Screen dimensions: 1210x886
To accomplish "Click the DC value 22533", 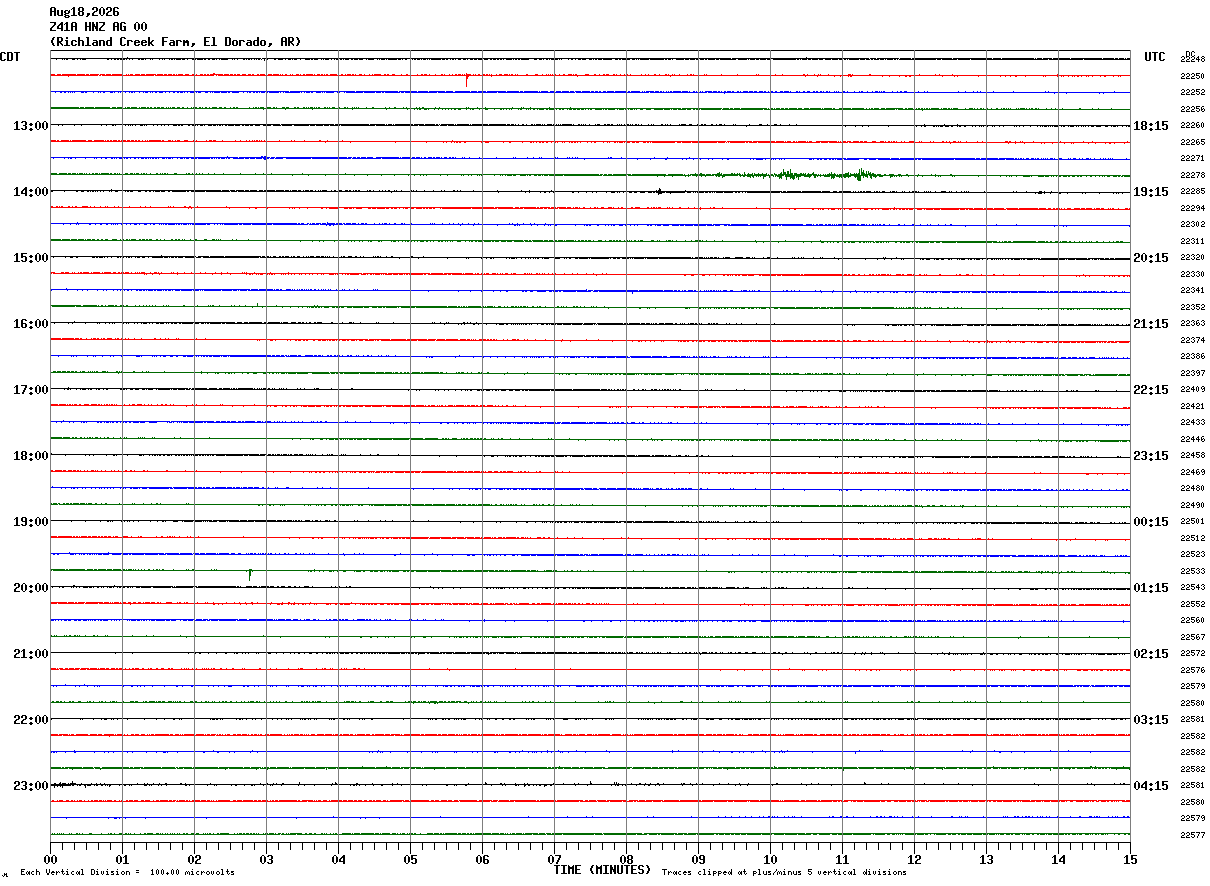I will (1192, 571).
